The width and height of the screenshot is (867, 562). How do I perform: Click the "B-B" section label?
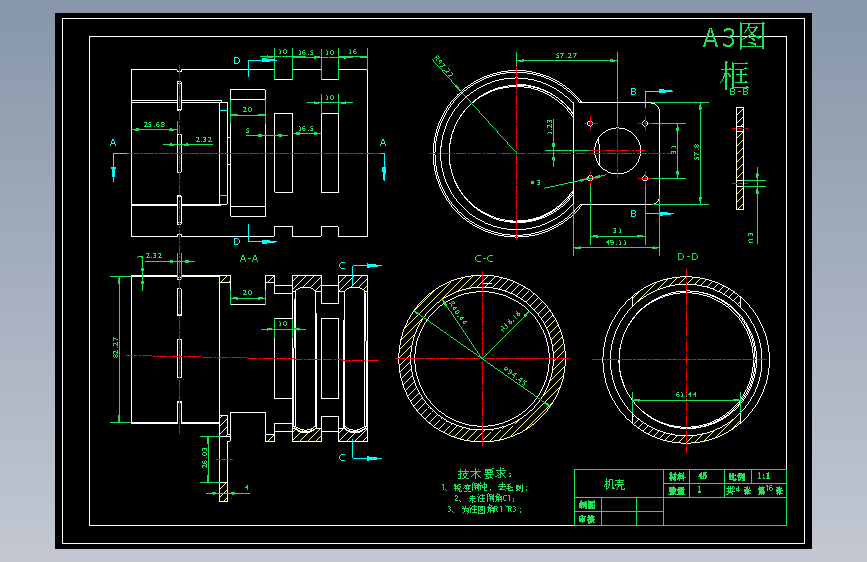[739, 92]
